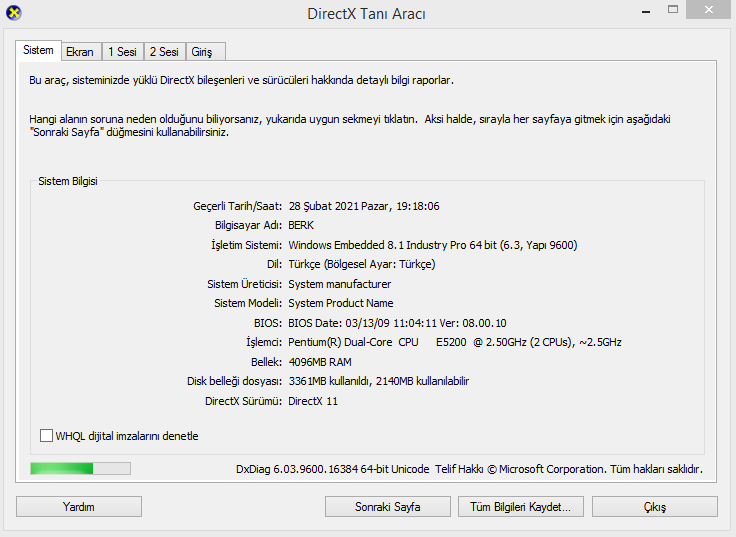
Task: Open the 2 Sesi tab
Action: 164,52
